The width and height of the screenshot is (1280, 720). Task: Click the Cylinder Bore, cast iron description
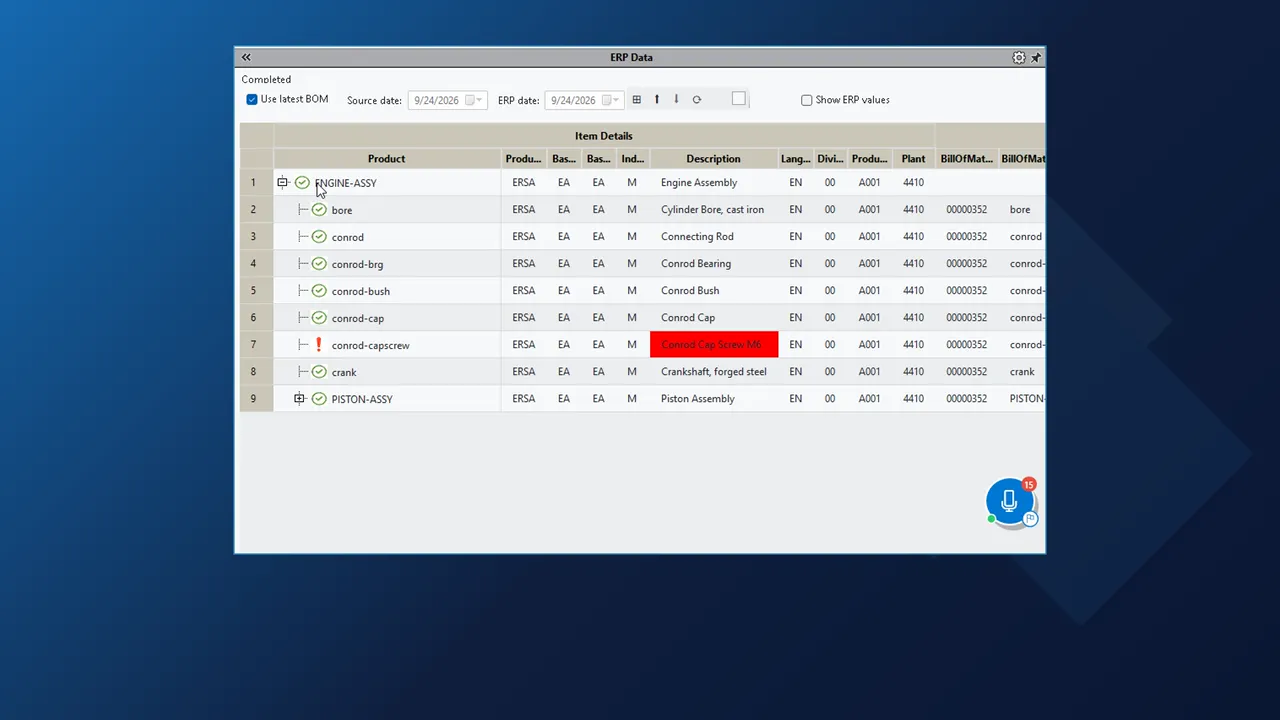(x=713, y=210)
